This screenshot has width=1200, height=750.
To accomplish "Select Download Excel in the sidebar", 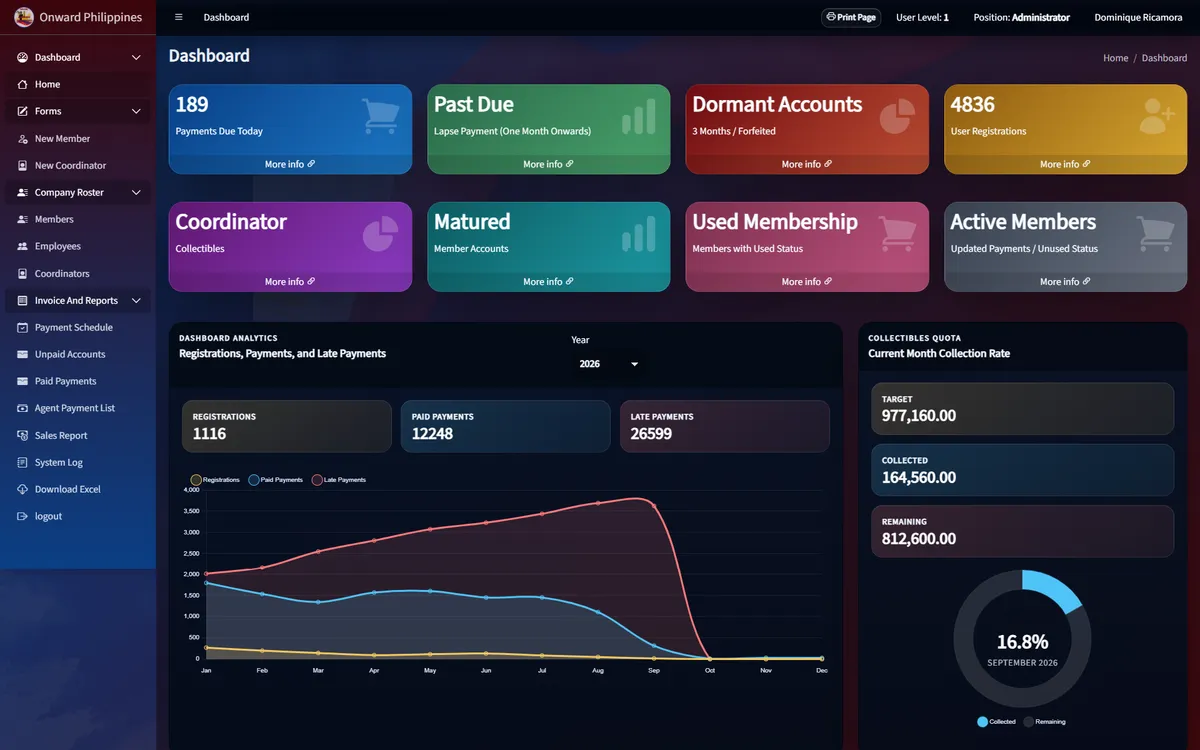I will click(78, 489).
